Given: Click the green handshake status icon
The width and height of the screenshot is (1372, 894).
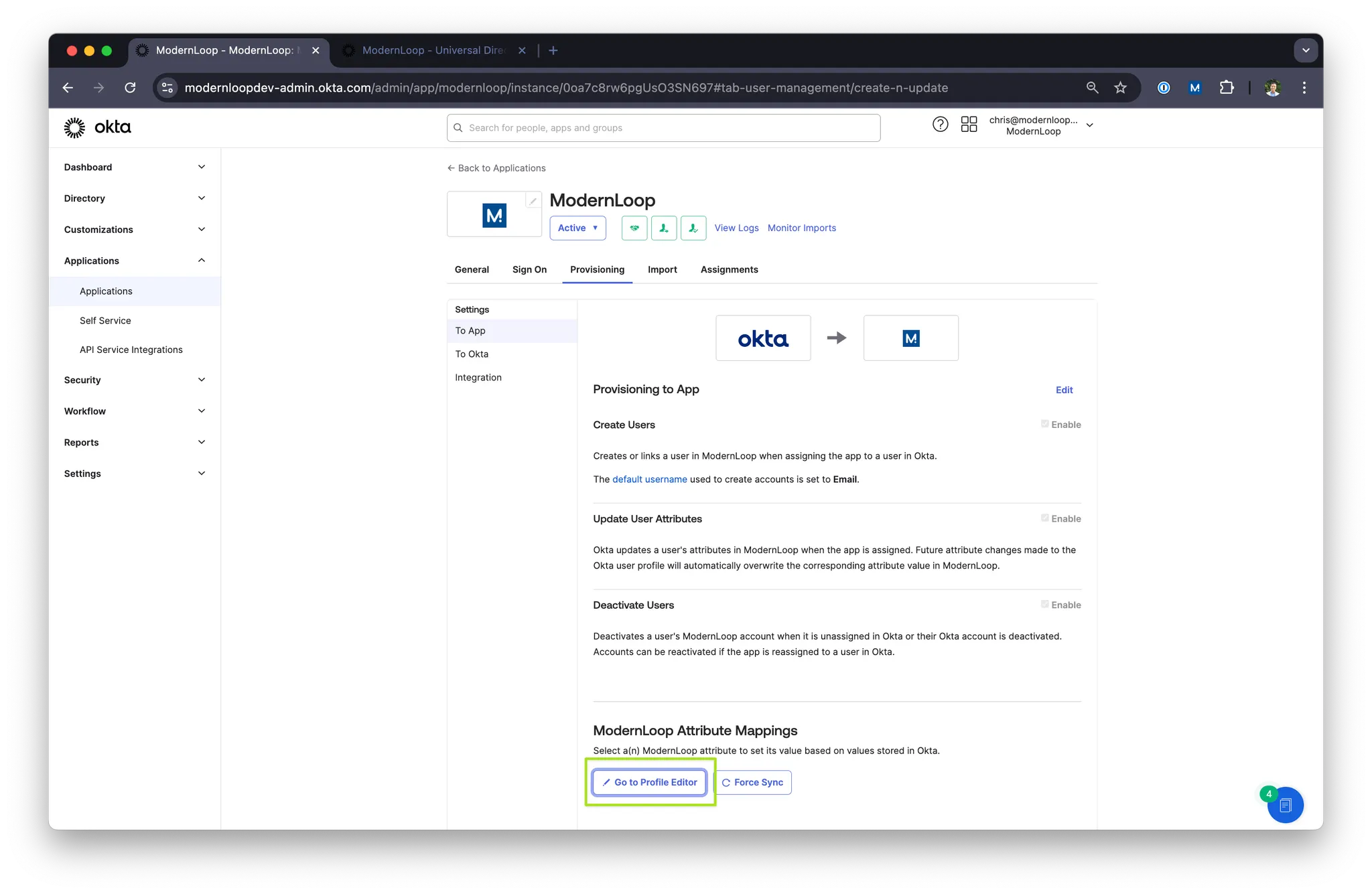Looking at the screenshot, I should pos(634,228).
